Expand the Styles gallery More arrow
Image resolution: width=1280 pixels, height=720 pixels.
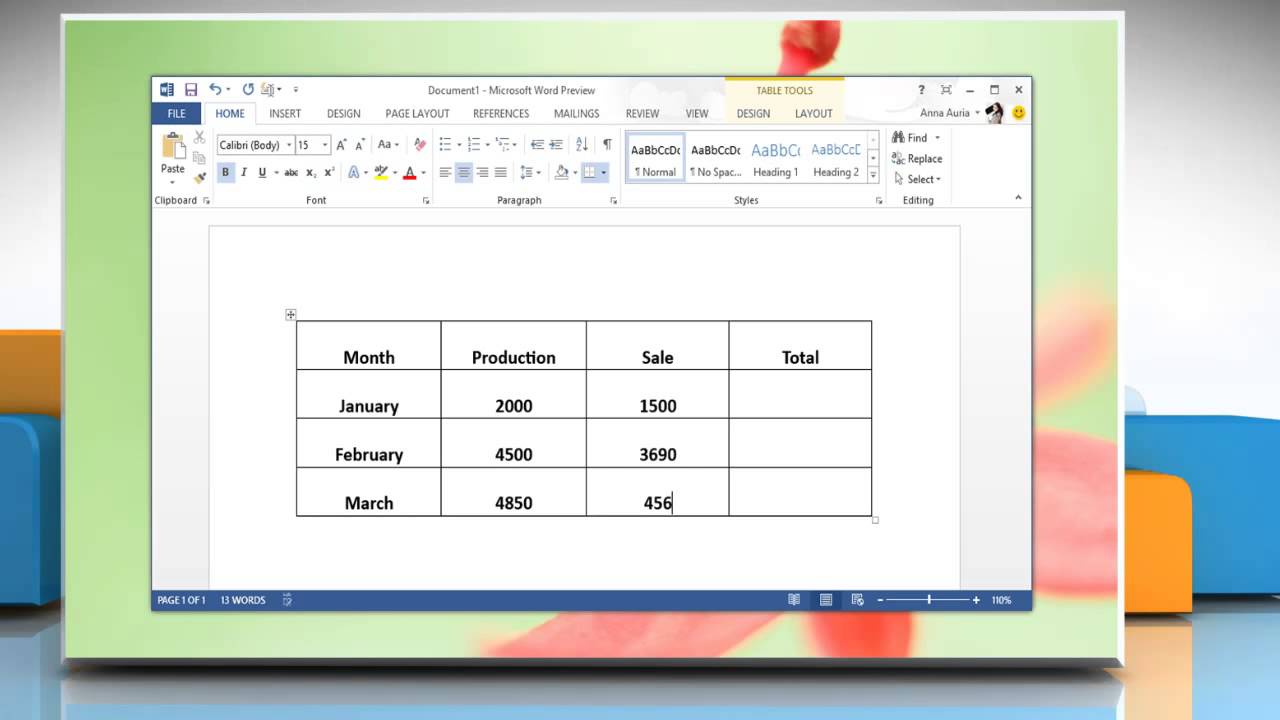coord(873,175)
